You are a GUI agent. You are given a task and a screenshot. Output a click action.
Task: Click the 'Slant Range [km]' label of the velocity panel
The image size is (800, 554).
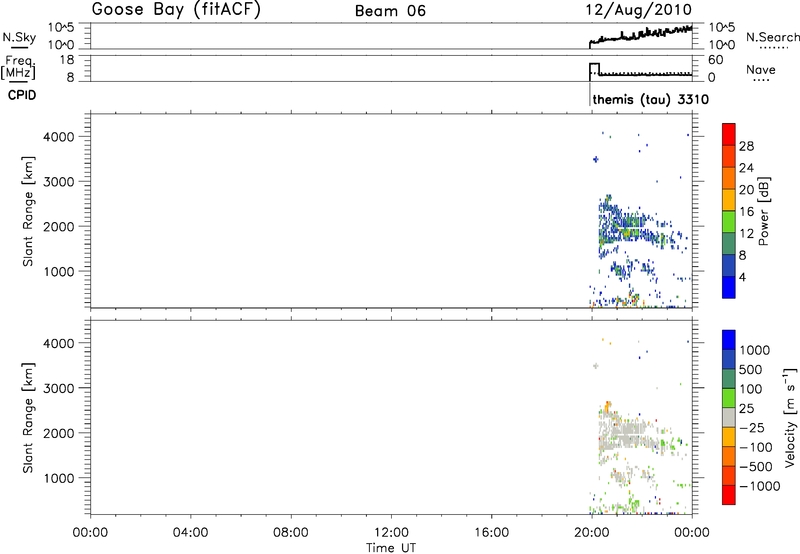click(x=28, y=418)
